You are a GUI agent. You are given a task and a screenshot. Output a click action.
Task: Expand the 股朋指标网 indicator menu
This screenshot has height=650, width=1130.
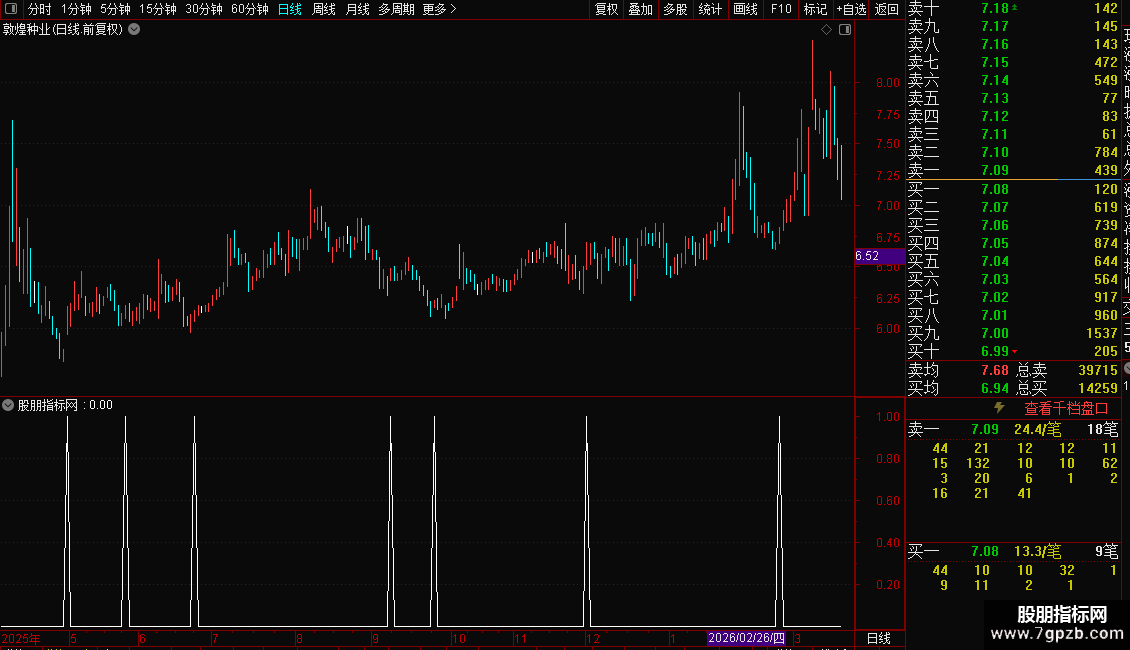point(8,405)
